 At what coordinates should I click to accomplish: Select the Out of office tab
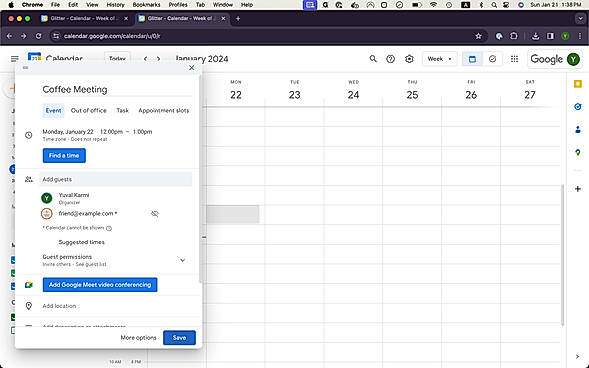[89, 110]
